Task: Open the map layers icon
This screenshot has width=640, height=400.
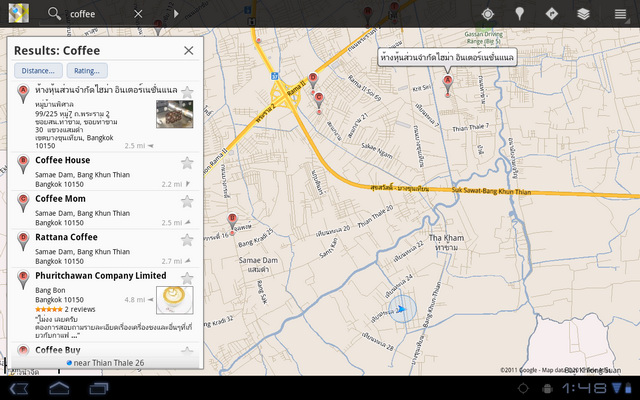Action: (583, 14)
